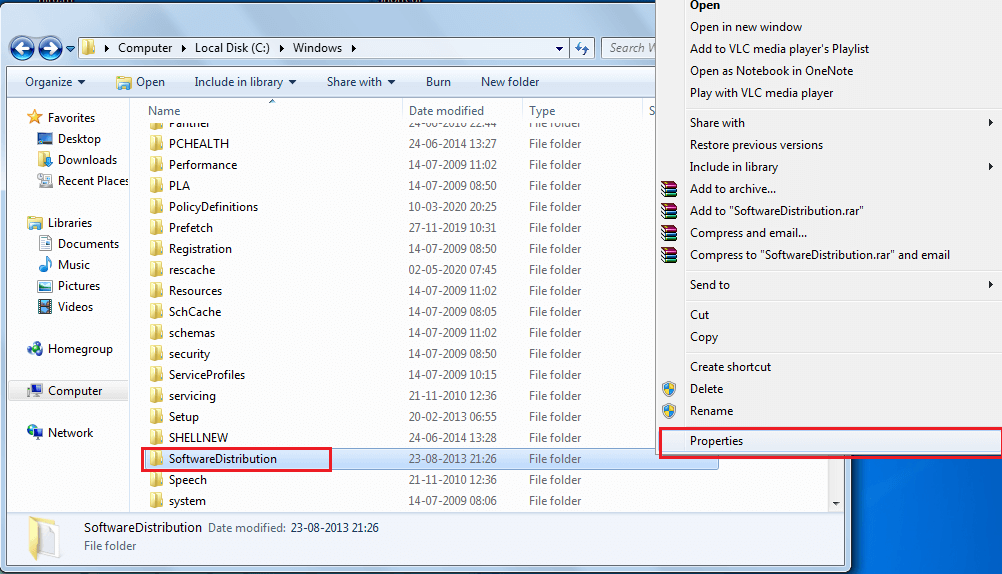This screenshot has height=574, width=1002.
Task: Select Restore previous versions menu entry
Action: pyautogui.click(x=756, y=145)
